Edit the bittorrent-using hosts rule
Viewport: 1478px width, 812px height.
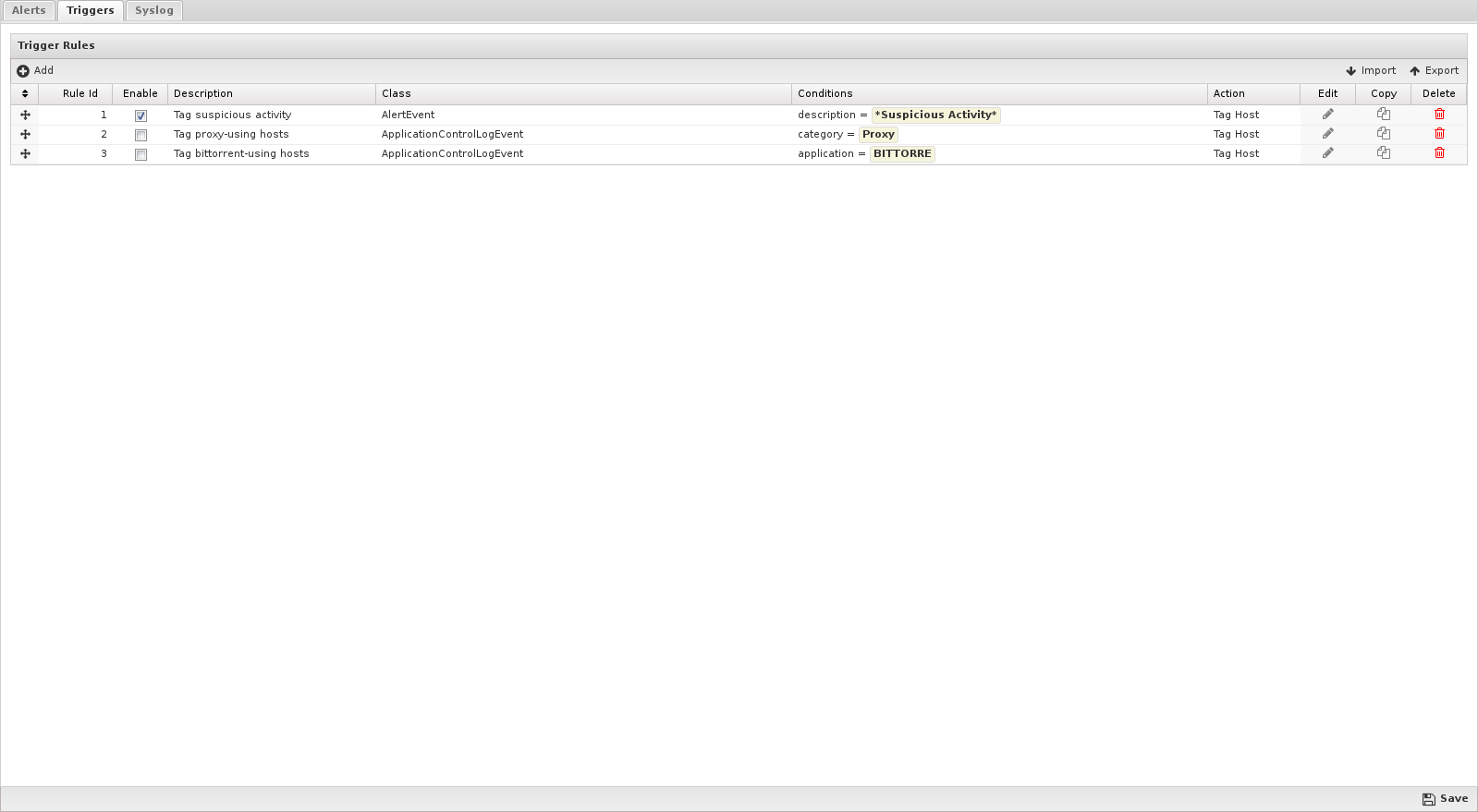coord(1327,153)
